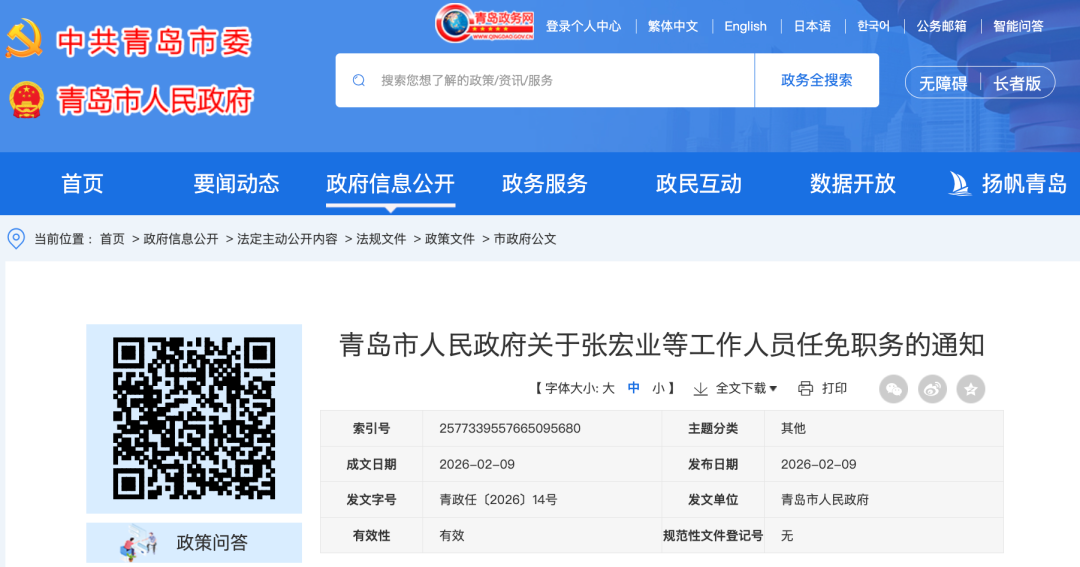Screen dimensions: 1080x567
Task: Open the 政民互动 navigation tab
Action: (699, 184)
